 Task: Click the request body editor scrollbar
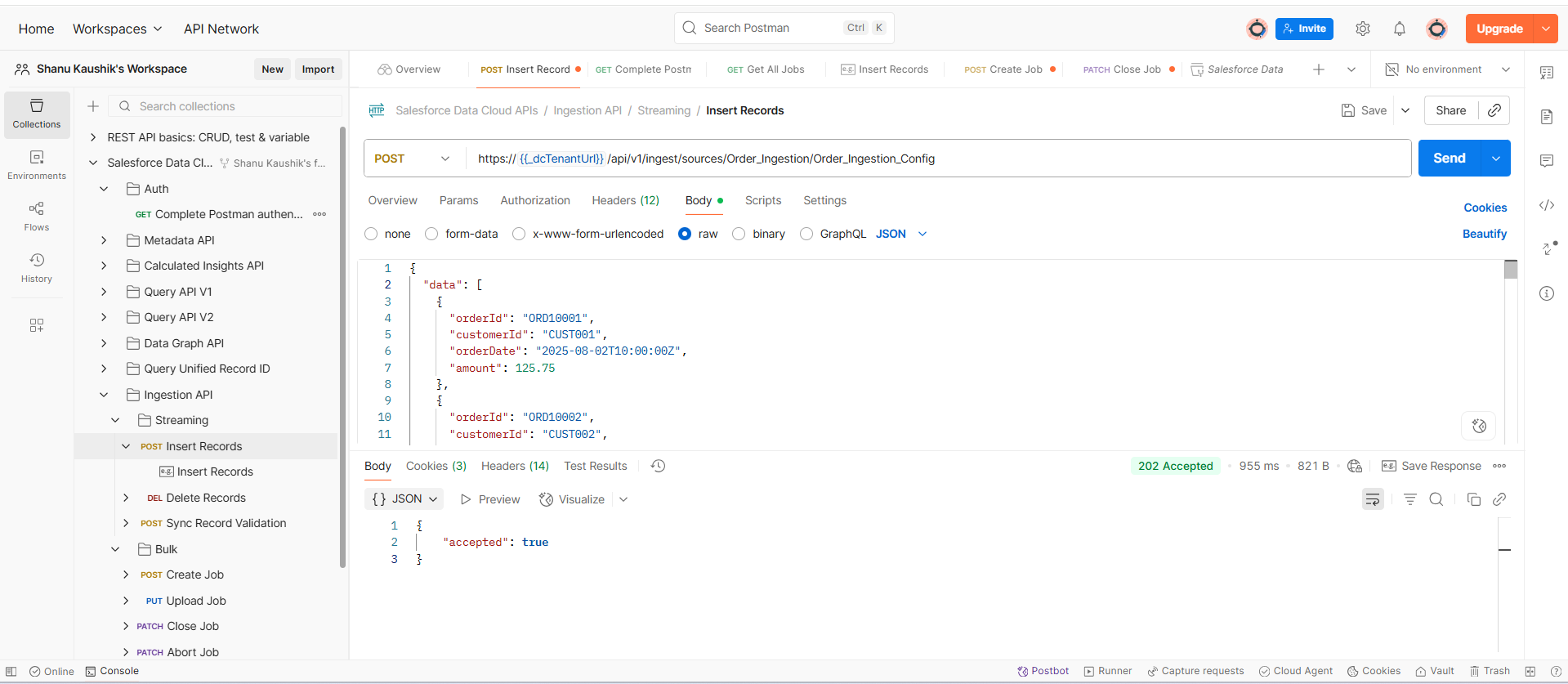coord(1510,270)
